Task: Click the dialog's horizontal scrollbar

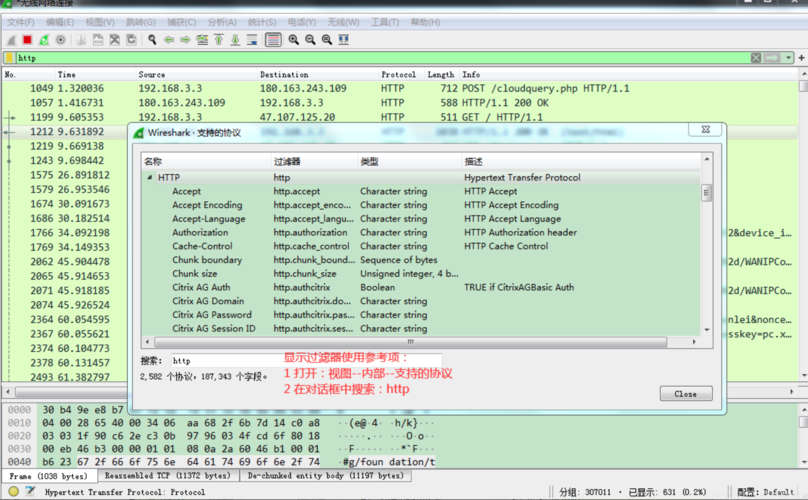Action: click(411, 342)
